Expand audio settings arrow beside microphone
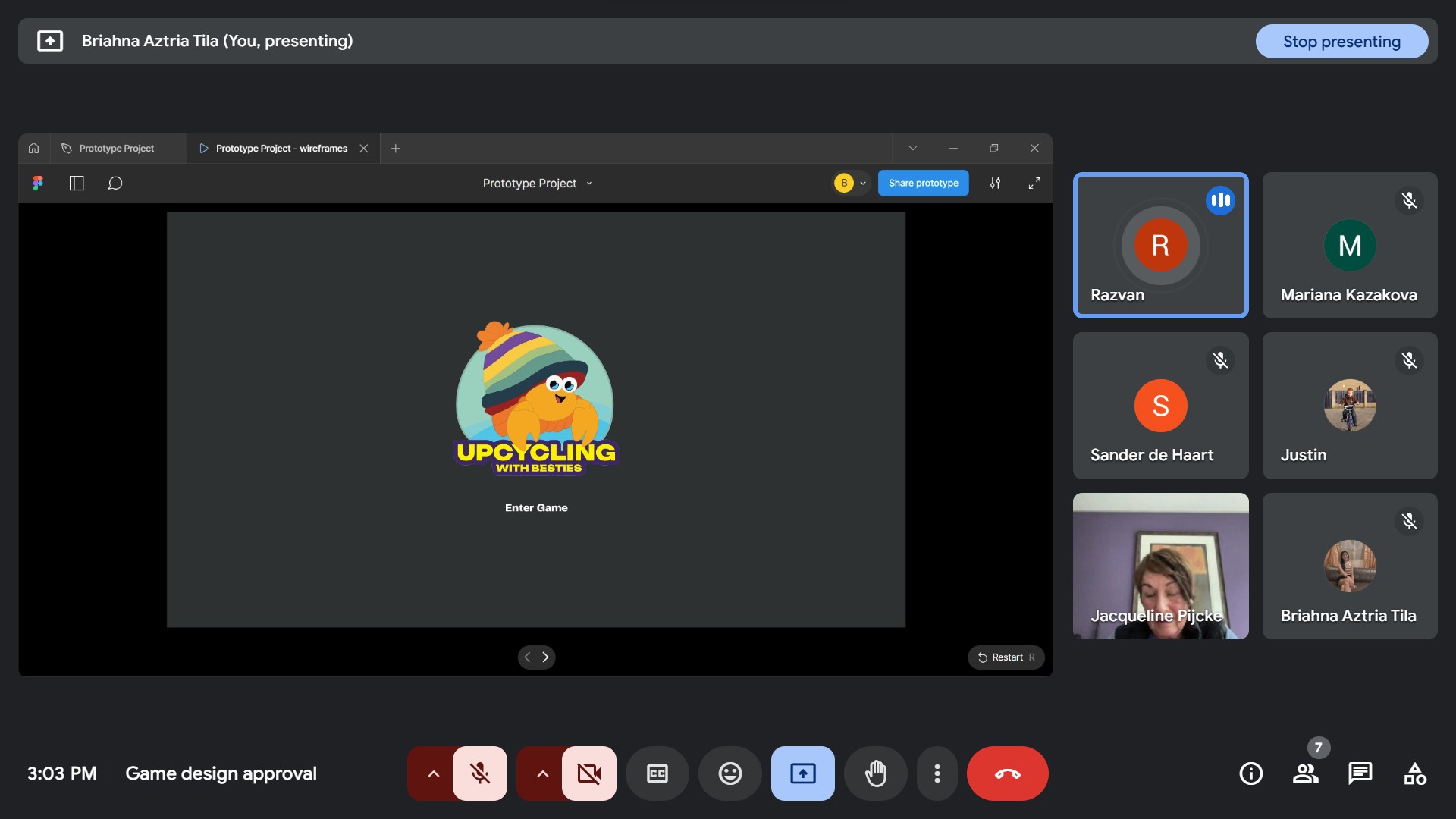 coord(433,773)
